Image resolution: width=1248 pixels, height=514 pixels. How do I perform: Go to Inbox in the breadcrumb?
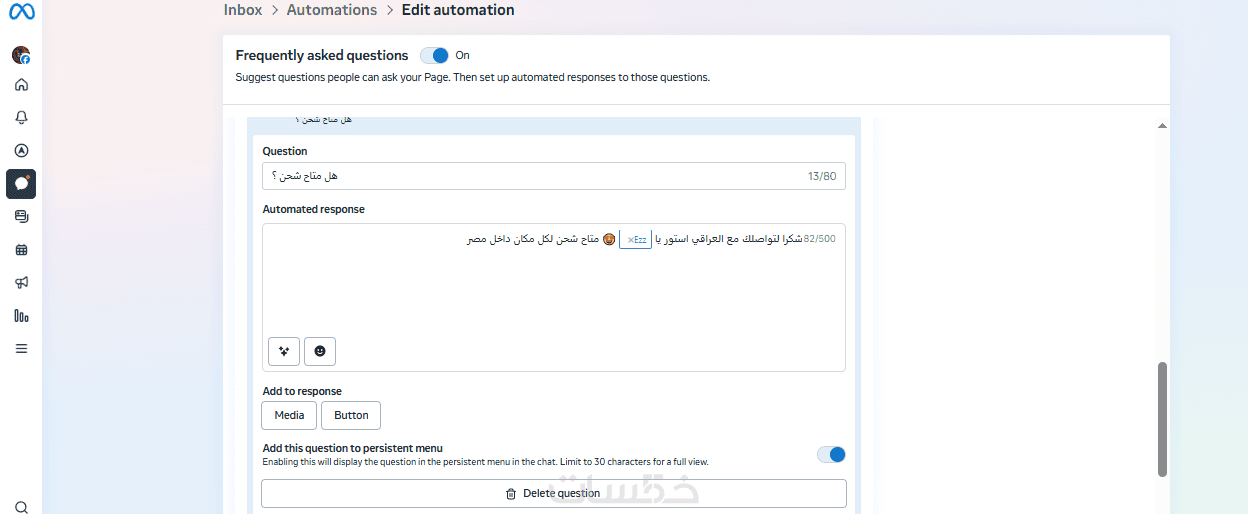(x=243, y=10)
